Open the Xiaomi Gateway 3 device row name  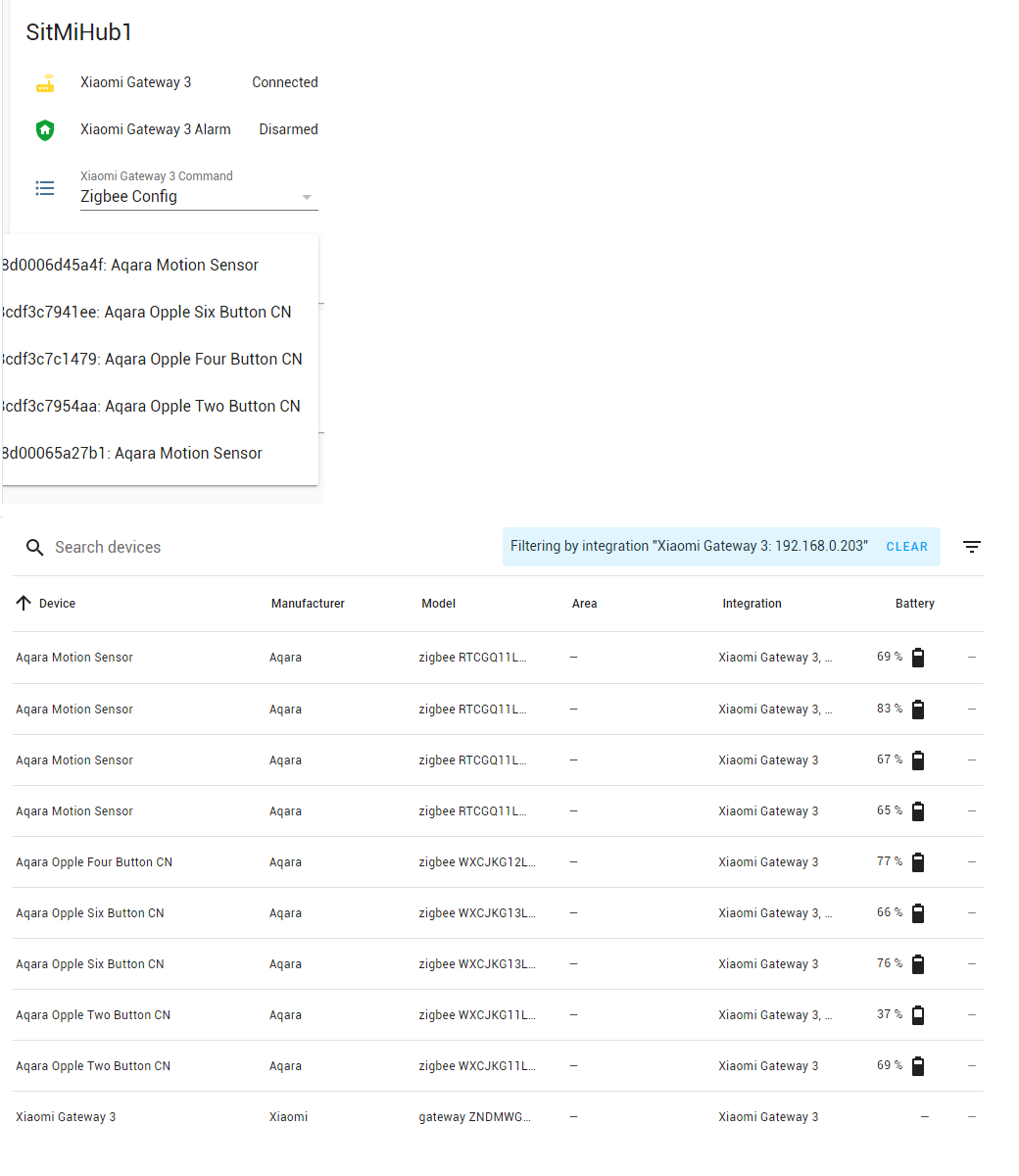coord(66,1117)
